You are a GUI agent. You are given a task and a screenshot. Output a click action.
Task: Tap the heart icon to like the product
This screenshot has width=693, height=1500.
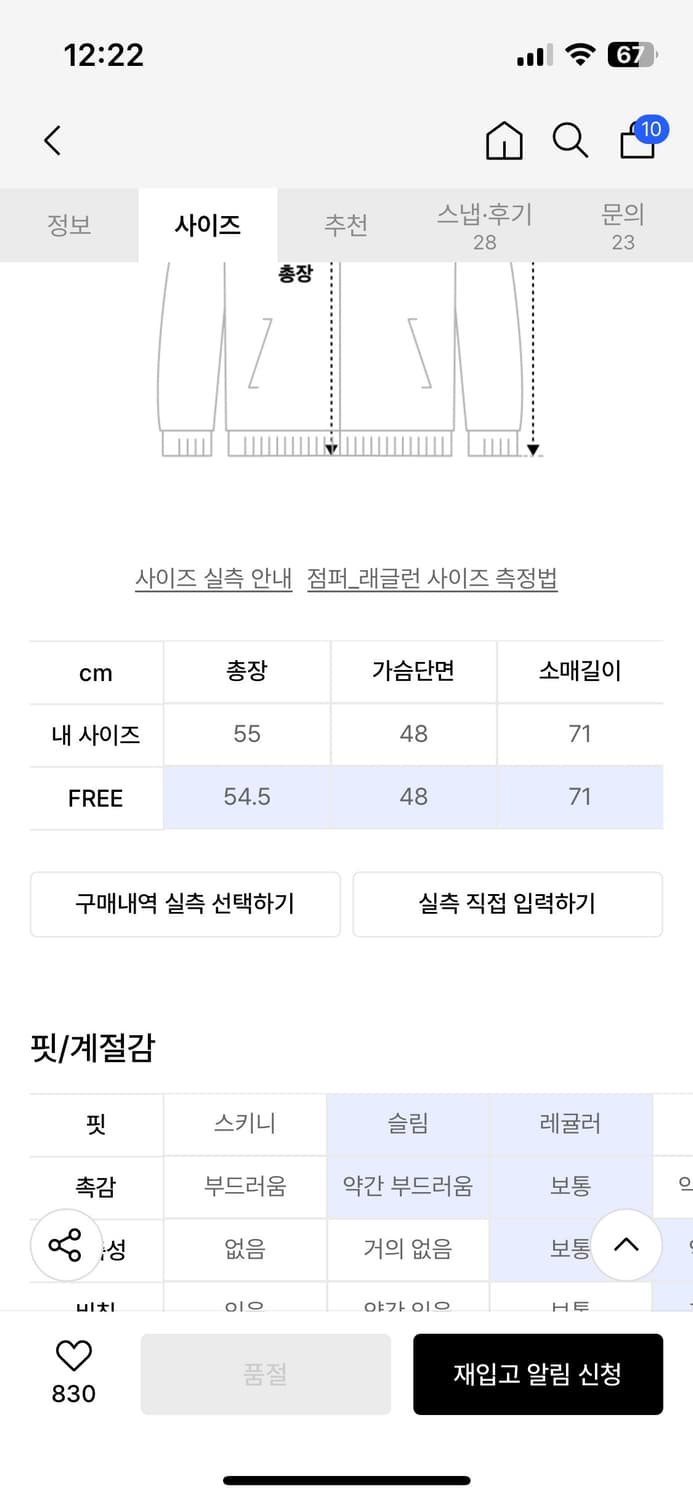click(71, 1359)
